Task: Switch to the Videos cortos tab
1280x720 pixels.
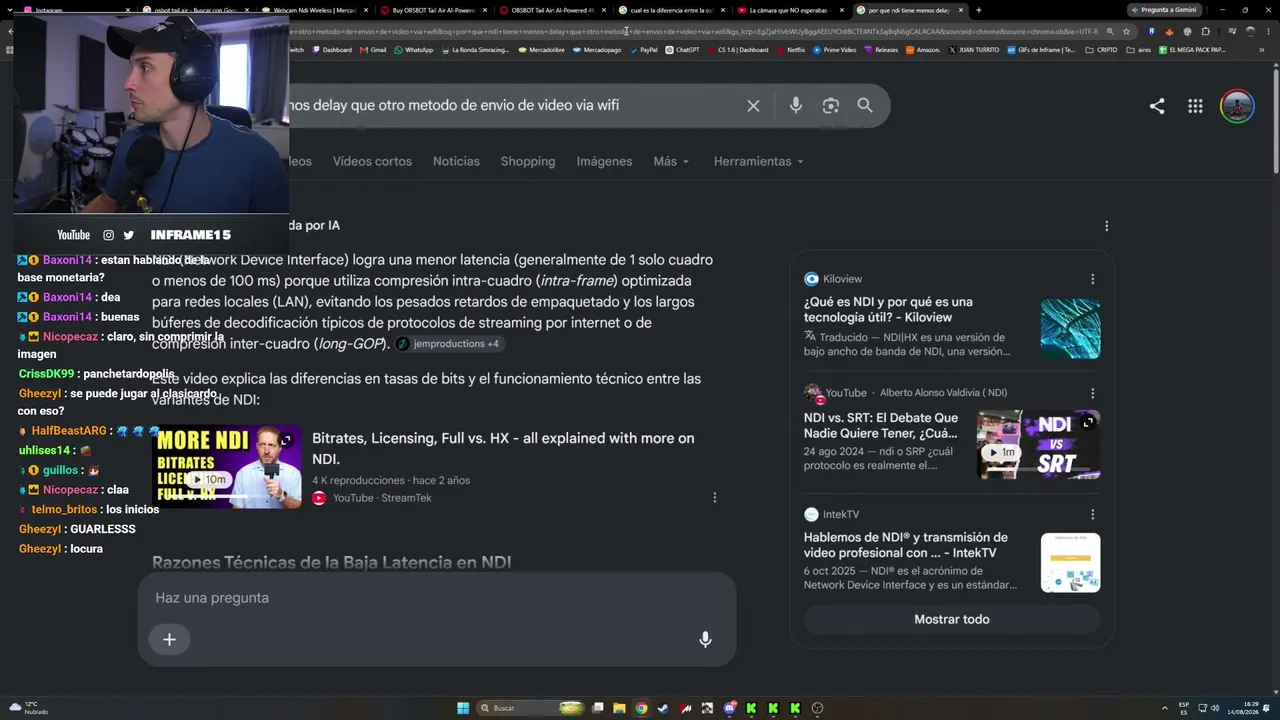Action: [x=372, y=162]
